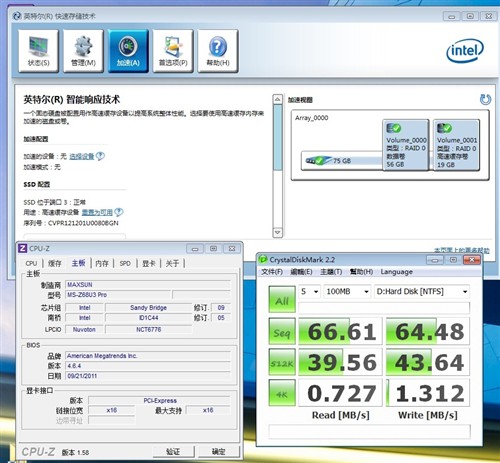
Task: Click the 验证 validate button in CPU-Z
Action: 173,452
